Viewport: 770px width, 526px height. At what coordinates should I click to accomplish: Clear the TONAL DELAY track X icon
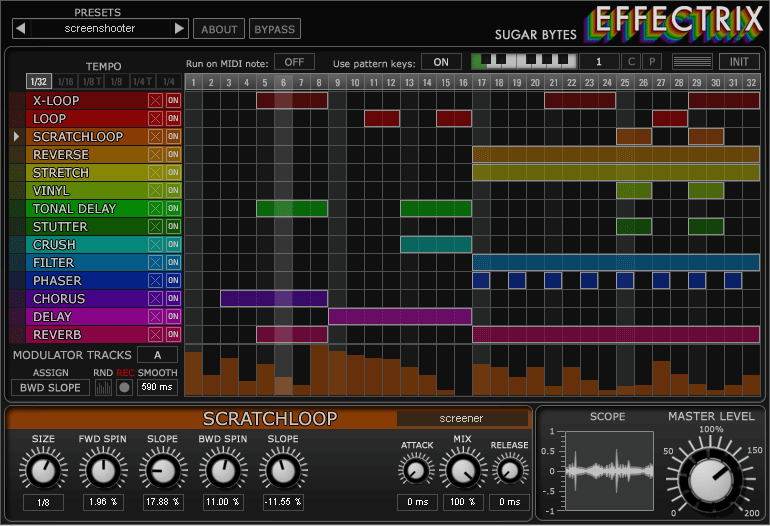point(155,209)
